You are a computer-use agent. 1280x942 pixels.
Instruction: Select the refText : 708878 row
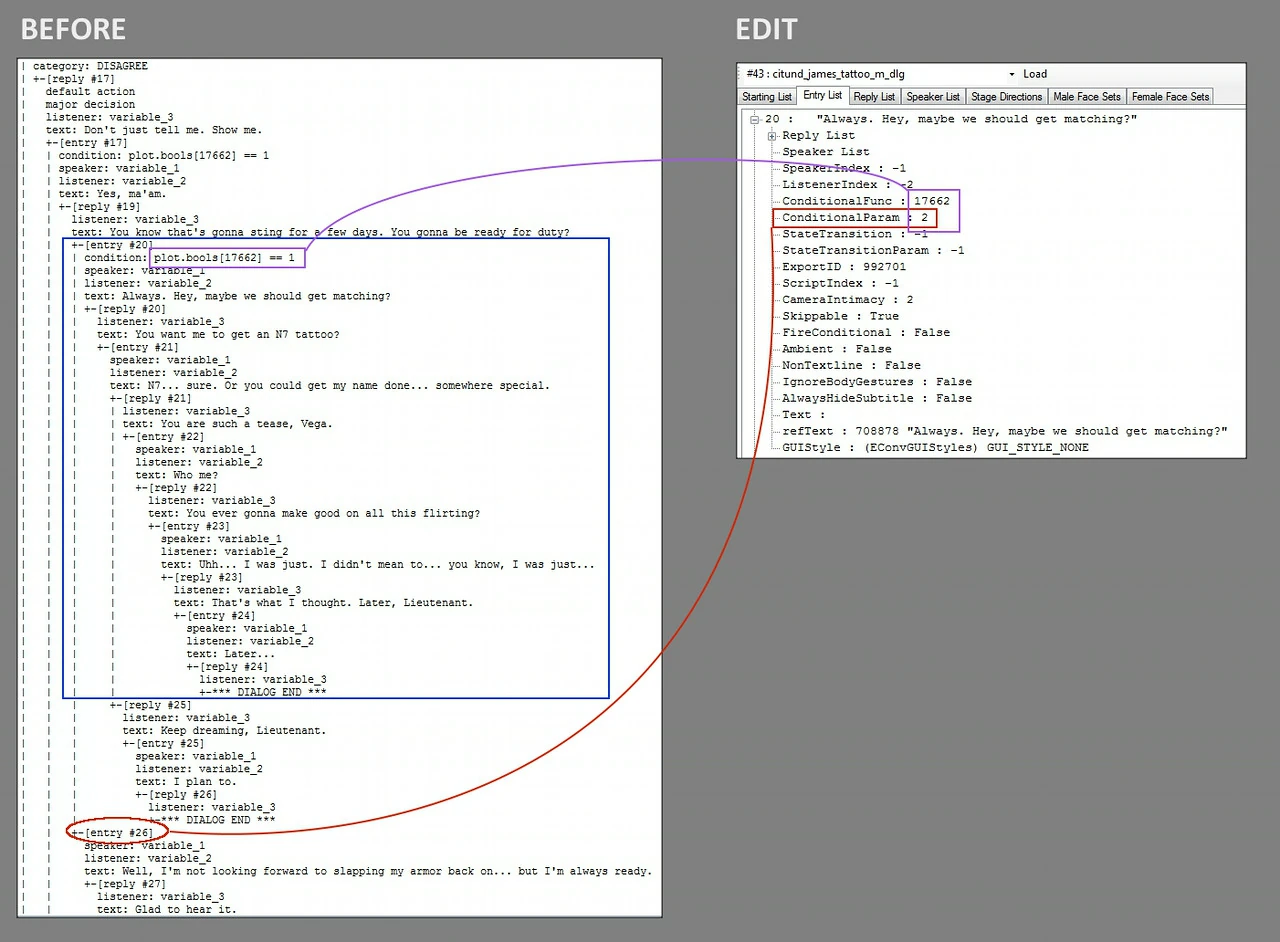pos(1005,431)
